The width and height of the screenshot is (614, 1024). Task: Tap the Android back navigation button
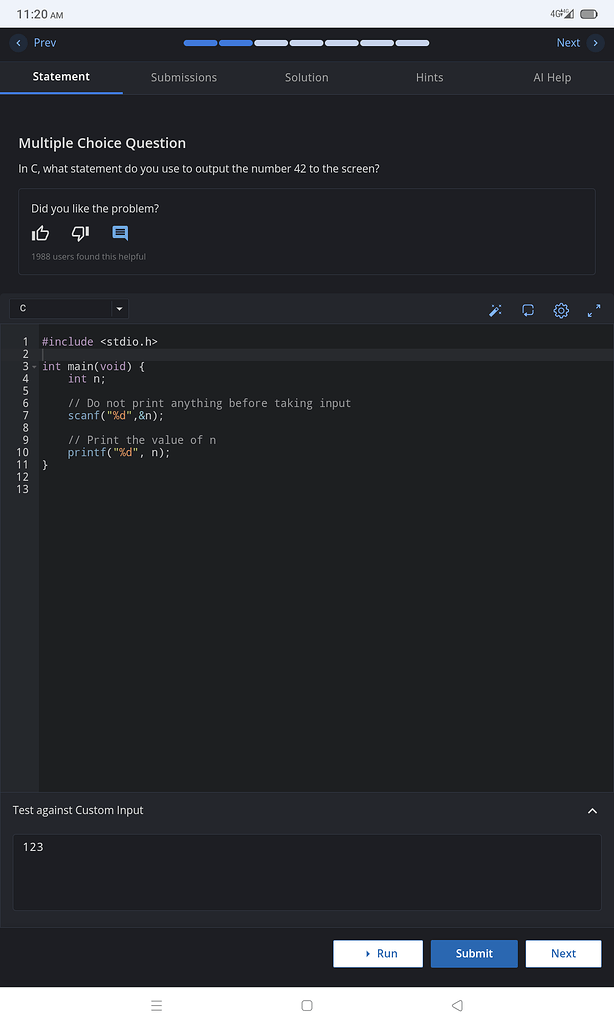point(457,1005)
